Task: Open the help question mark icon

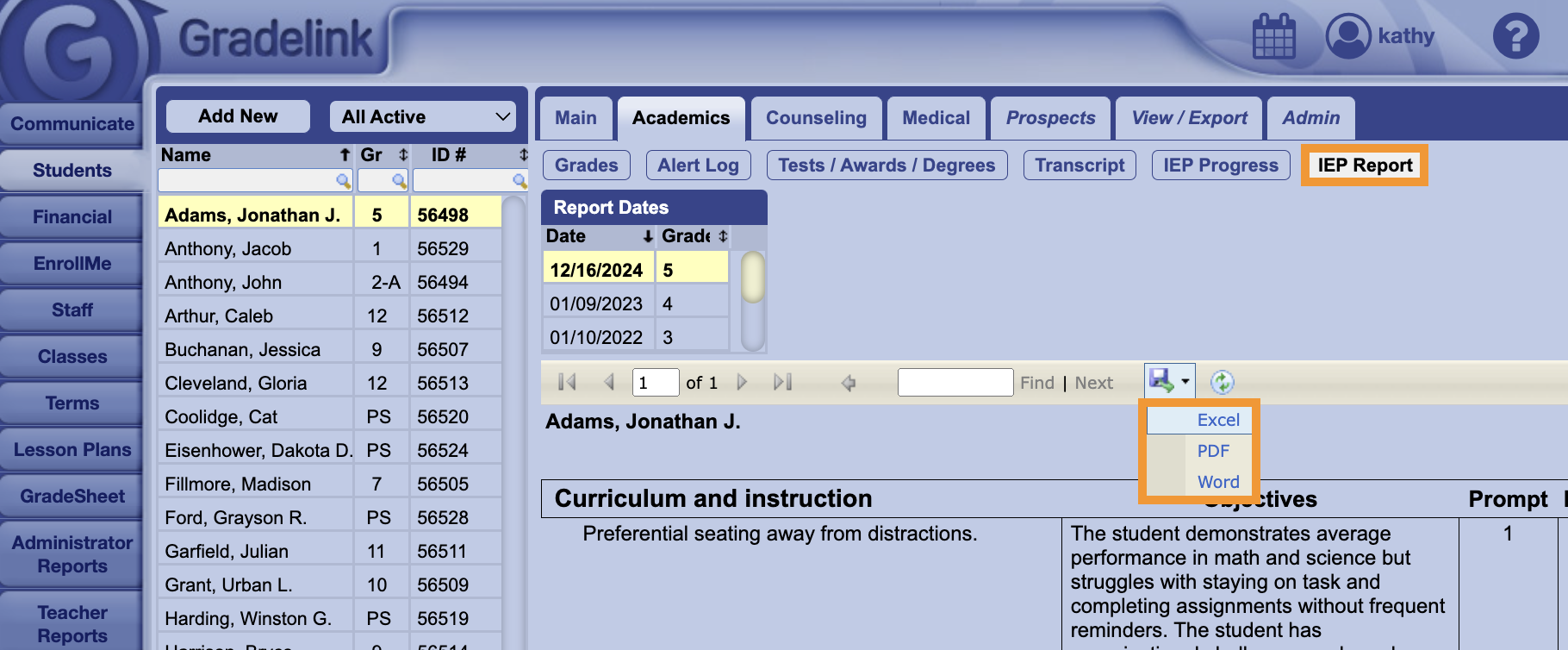Action: [x=1515, y=36]
